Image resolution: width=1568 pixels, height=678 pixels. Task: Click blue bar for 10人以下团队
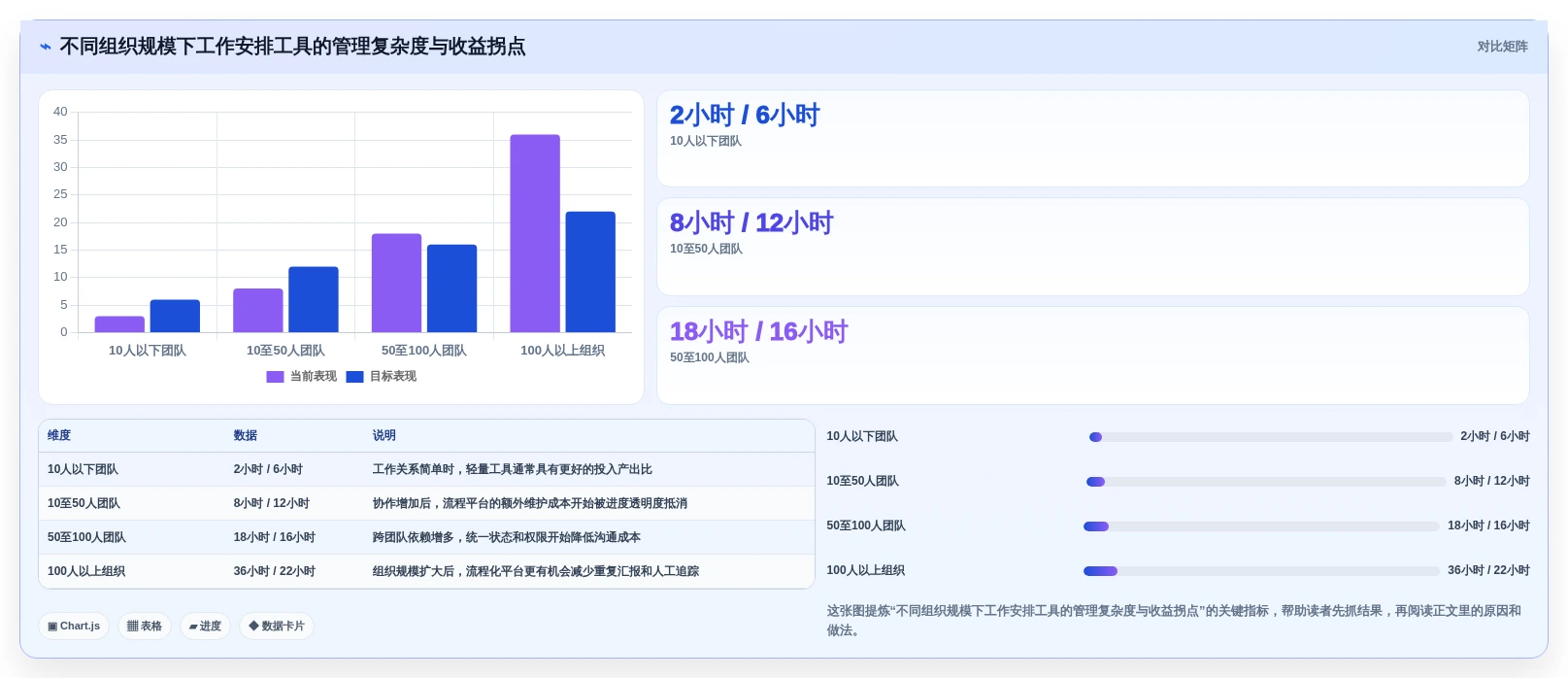coord(175,316)
